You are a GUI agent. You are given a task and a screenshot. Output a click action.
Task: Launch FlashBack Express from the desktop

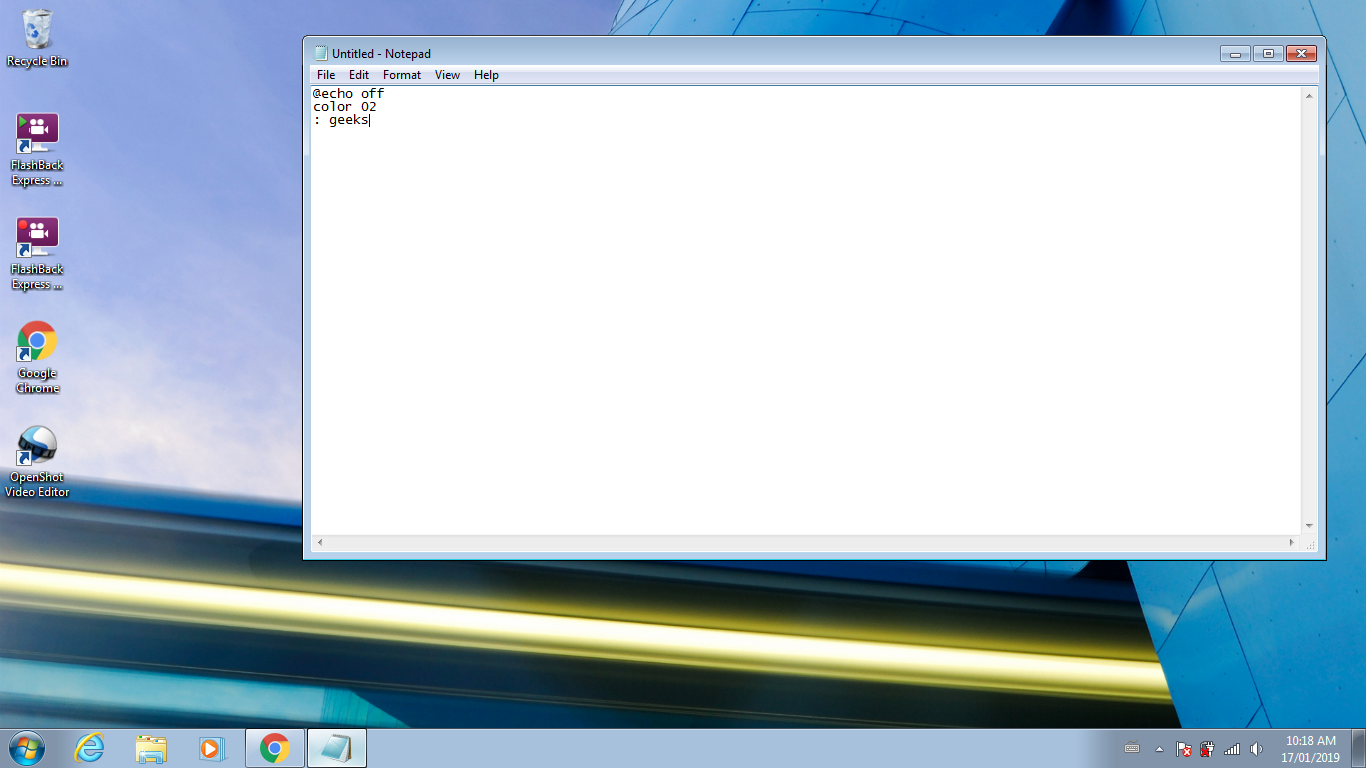coord(37,130)
